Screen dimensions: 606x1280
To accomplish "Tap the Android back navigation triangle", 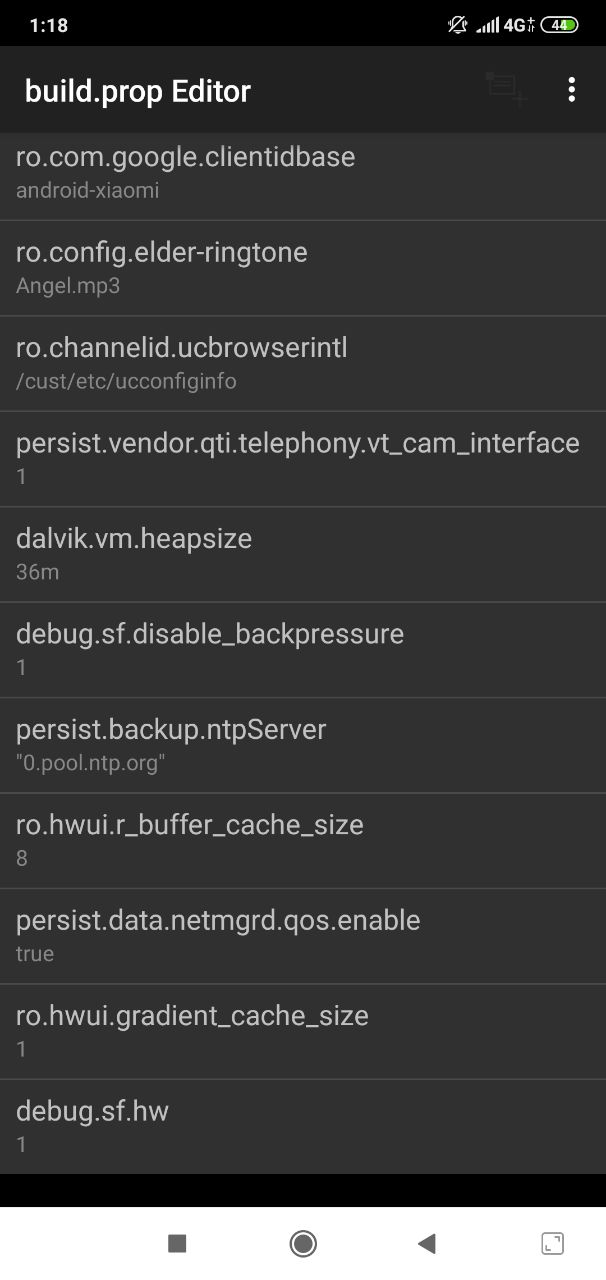I will pos(427,1243).
